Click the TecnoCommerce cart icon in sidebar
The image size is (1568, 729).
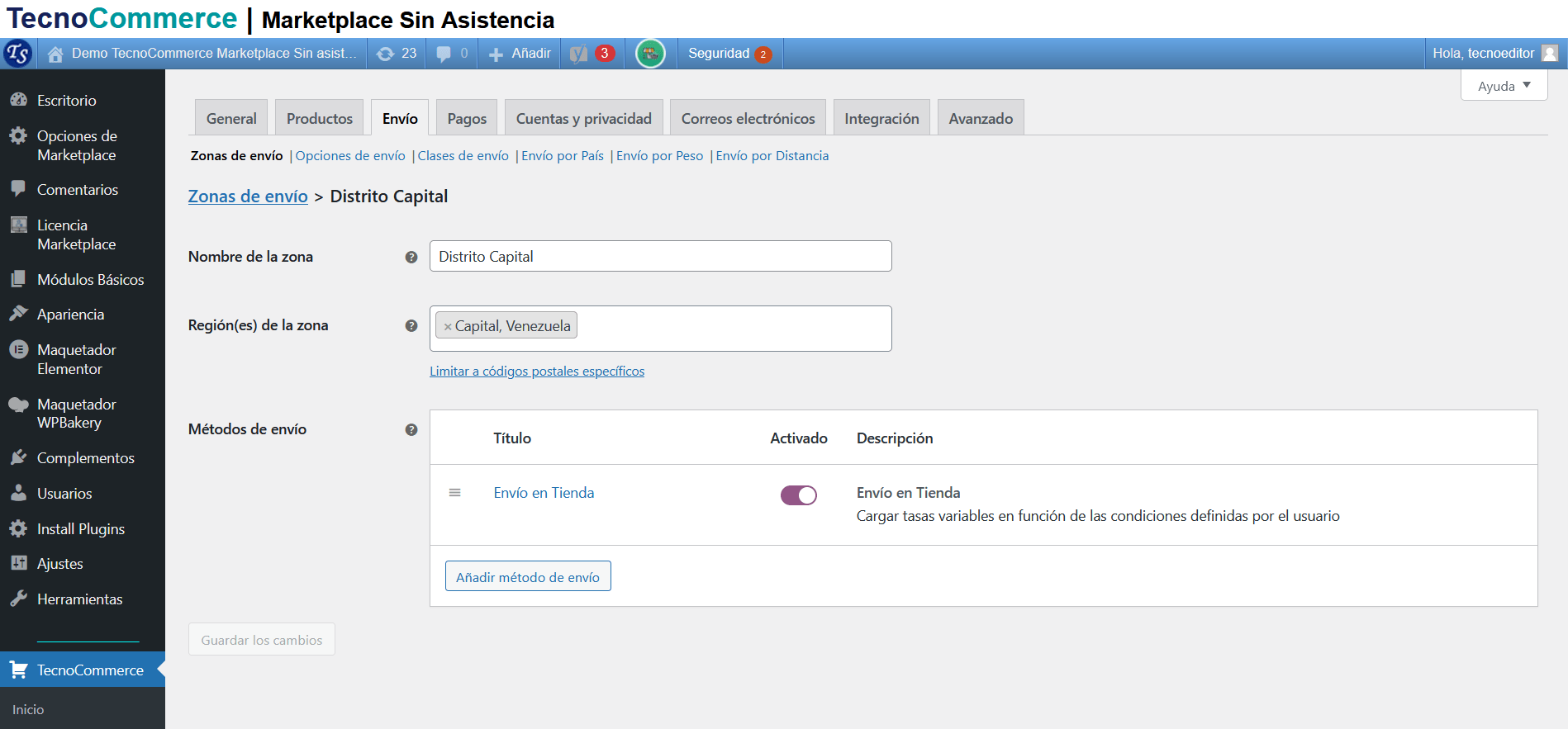(18, 670)
